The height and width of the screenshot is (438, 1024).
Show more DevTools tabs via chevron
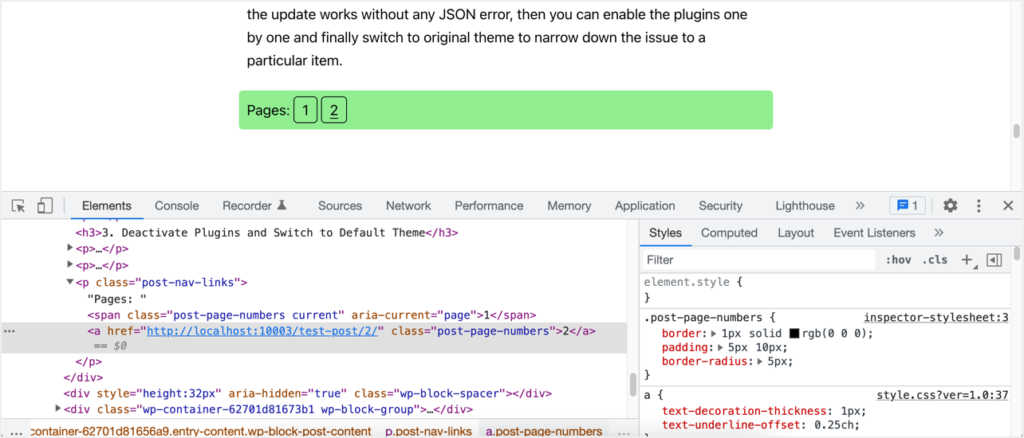[859, 206]
